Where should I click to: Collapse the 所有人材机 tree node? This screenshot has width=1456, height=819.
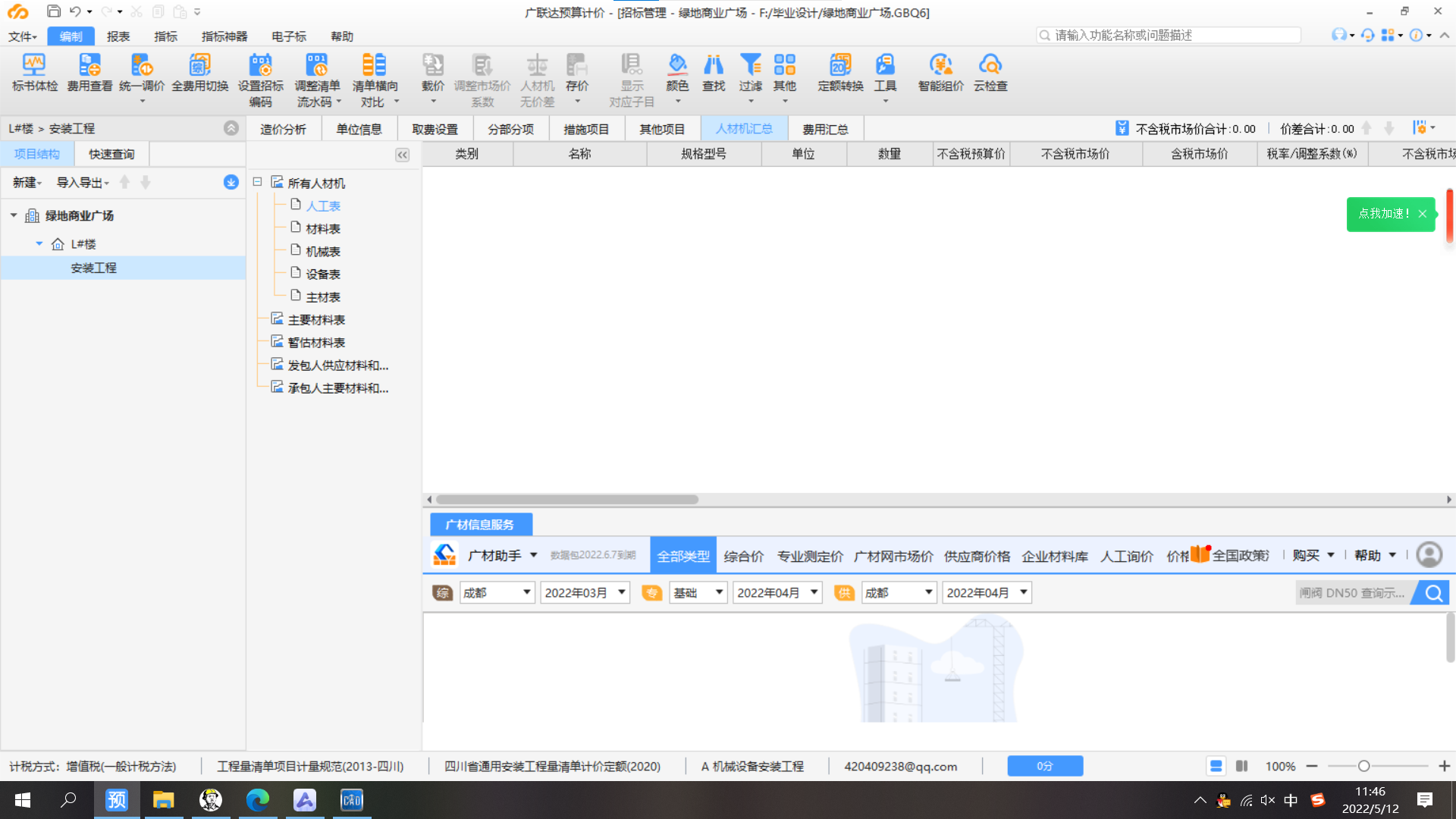click(x=257, y=182)
